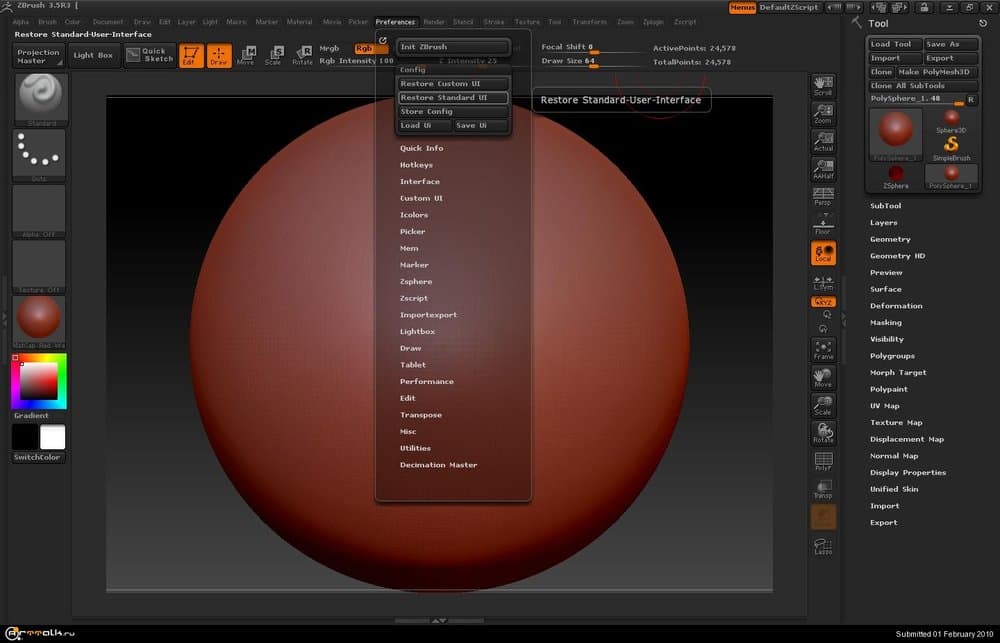Open the Material menu
Screen dimensions: 1000x643
[x=299, y=22]
